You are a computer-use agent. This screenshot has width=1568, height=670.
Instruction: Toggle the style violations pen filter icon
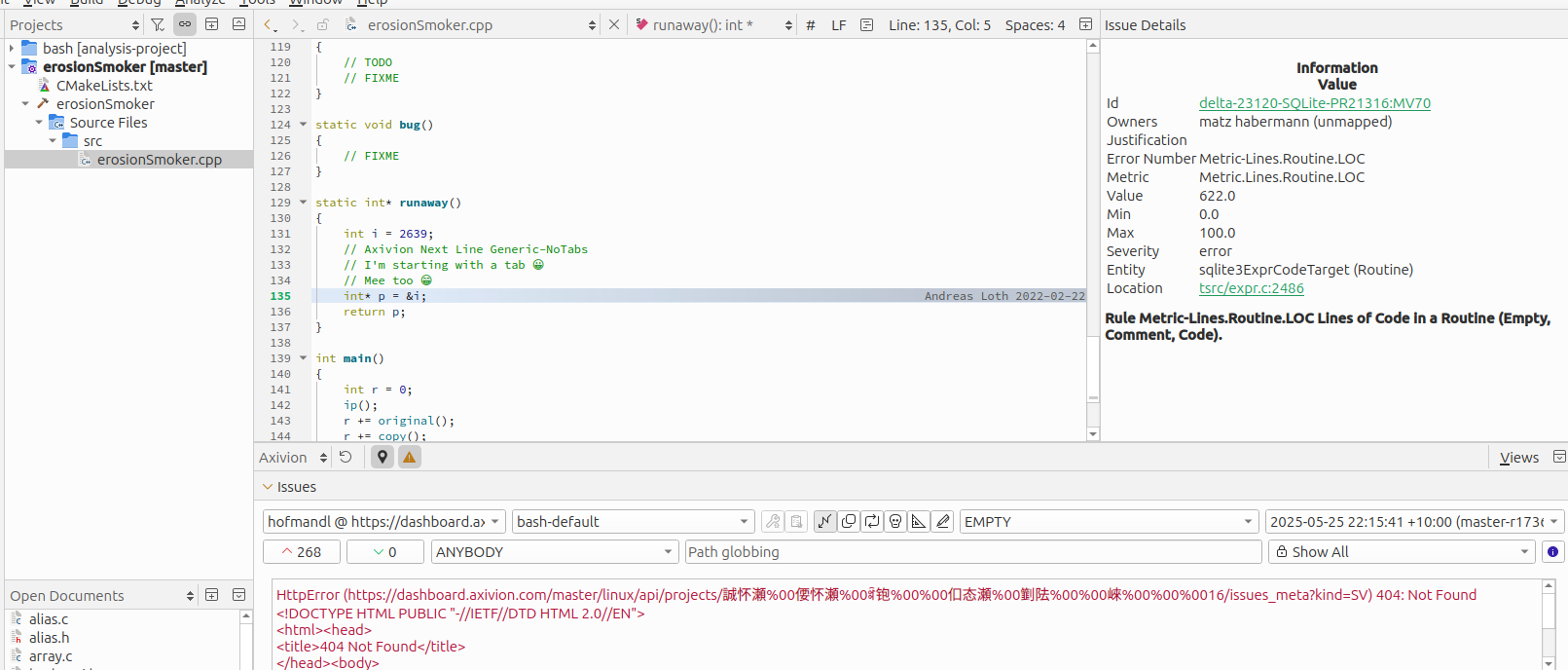[x=943, y=522]
